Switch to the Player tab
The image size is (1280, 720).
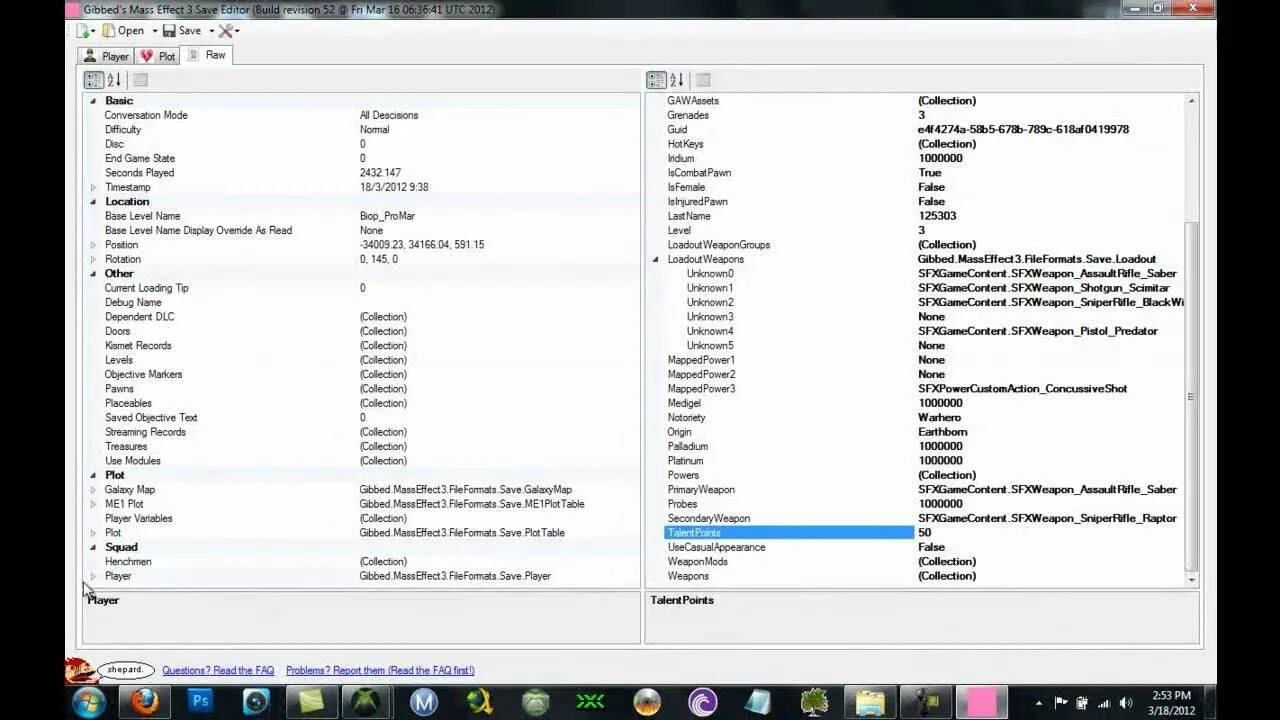[106, 56]
